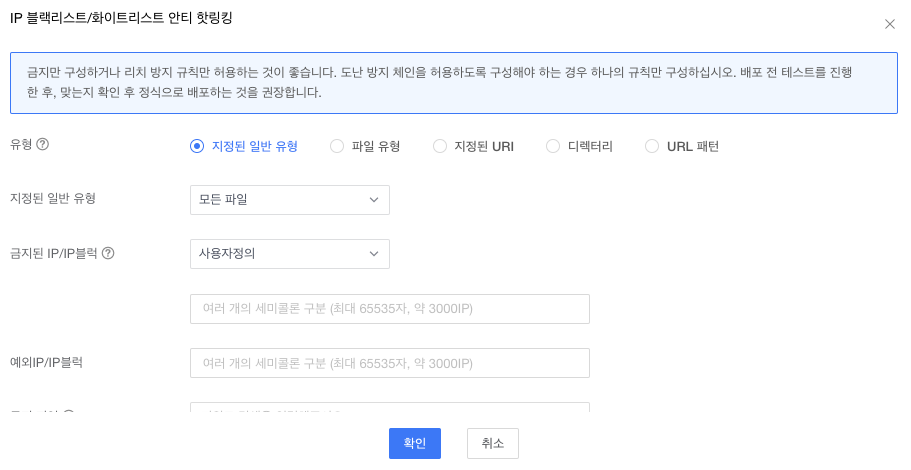The image size is (911, 470).
Task: Click chevron arrow of 사용자정의 combo box
Action: click(374, 254)
